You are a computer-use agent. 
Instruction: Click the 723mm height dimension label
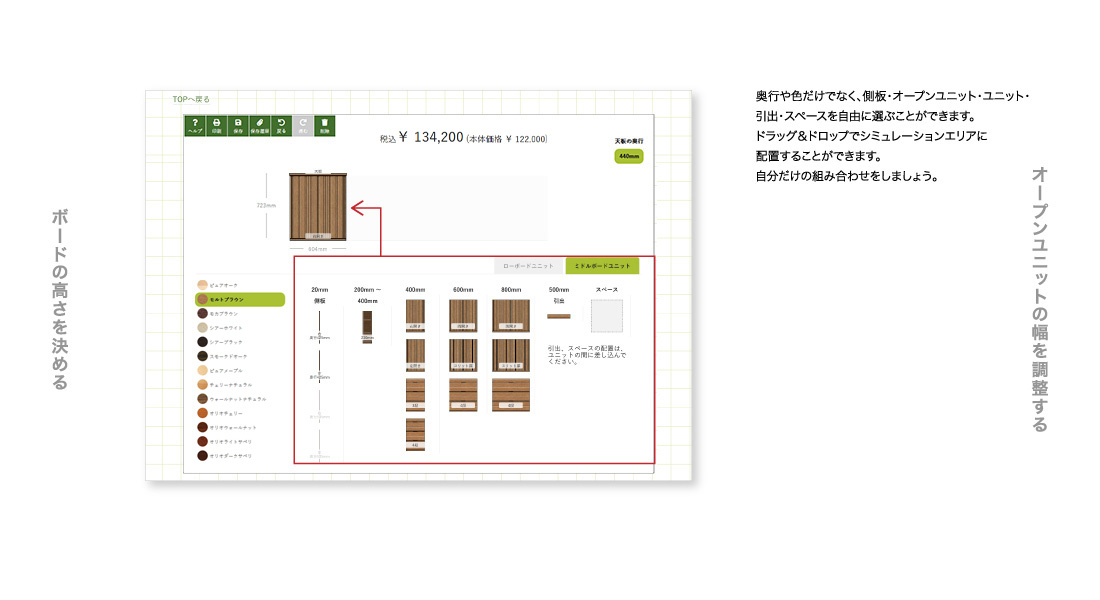coord(266,206)
